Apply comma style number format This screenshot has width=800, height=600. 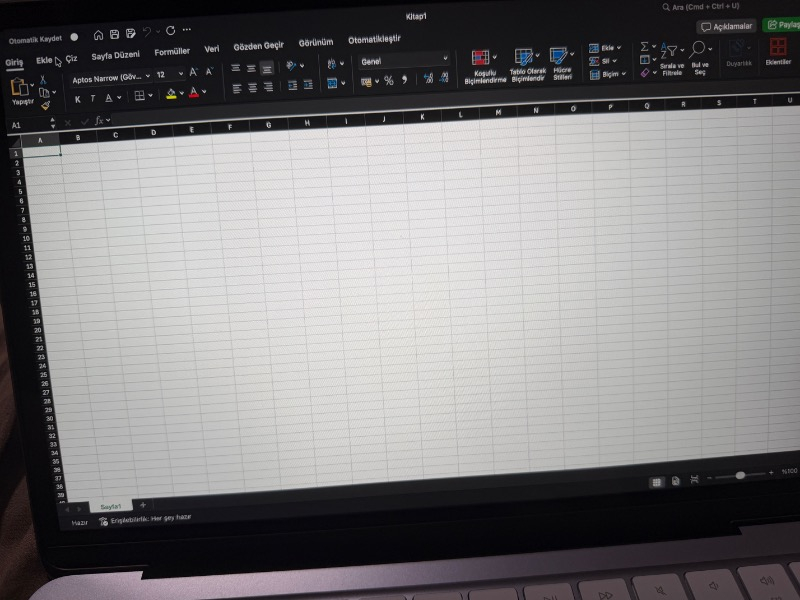405,80
